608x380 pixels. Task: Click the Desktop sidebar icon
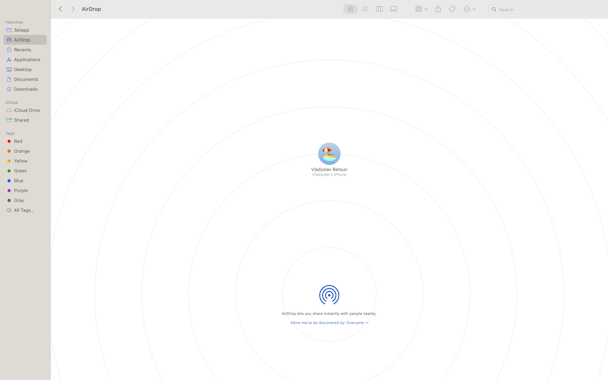tap(9, 69)
